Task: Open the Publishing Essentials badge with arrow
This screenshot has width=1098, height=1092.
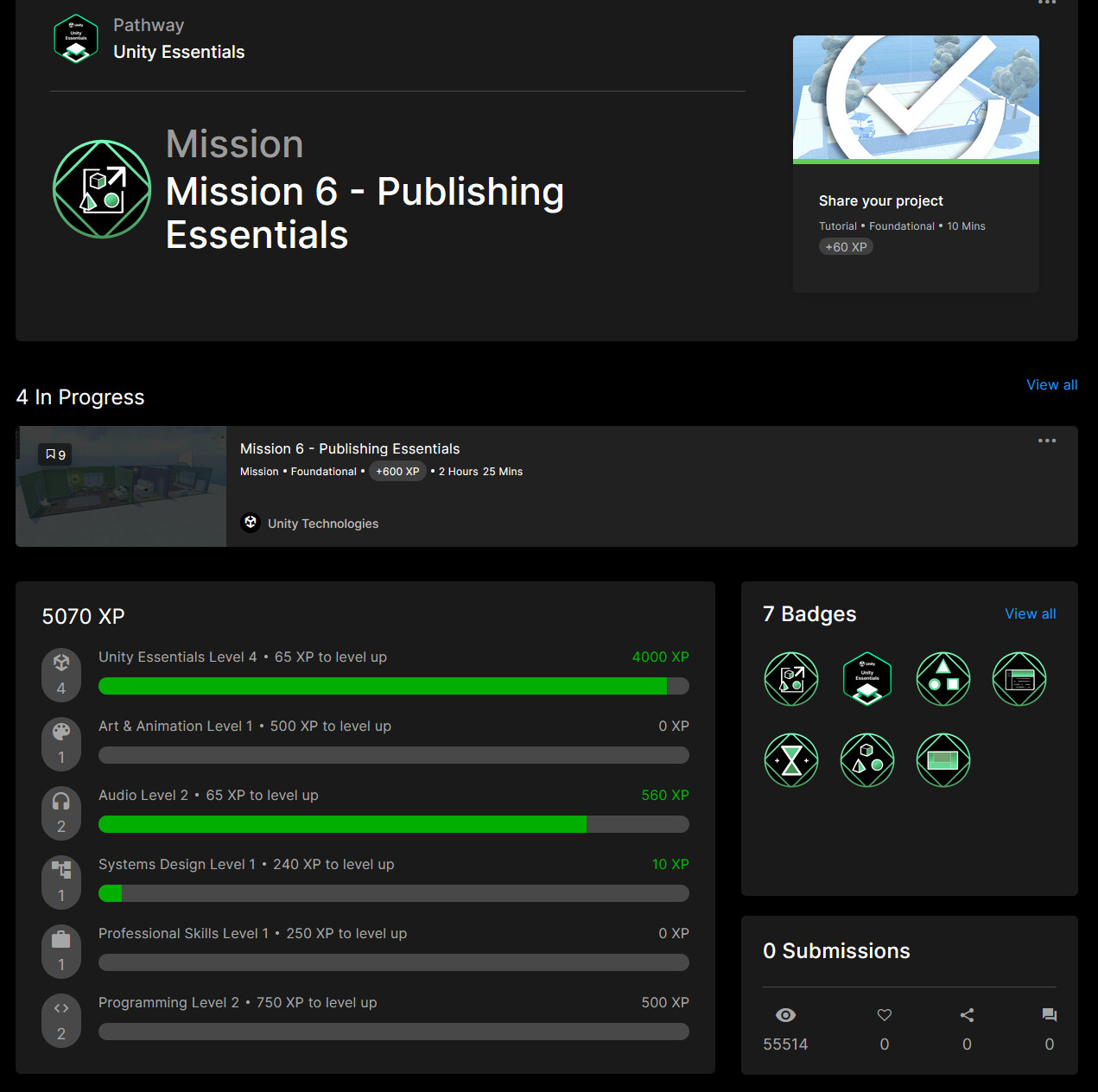Action: point(791,679)
